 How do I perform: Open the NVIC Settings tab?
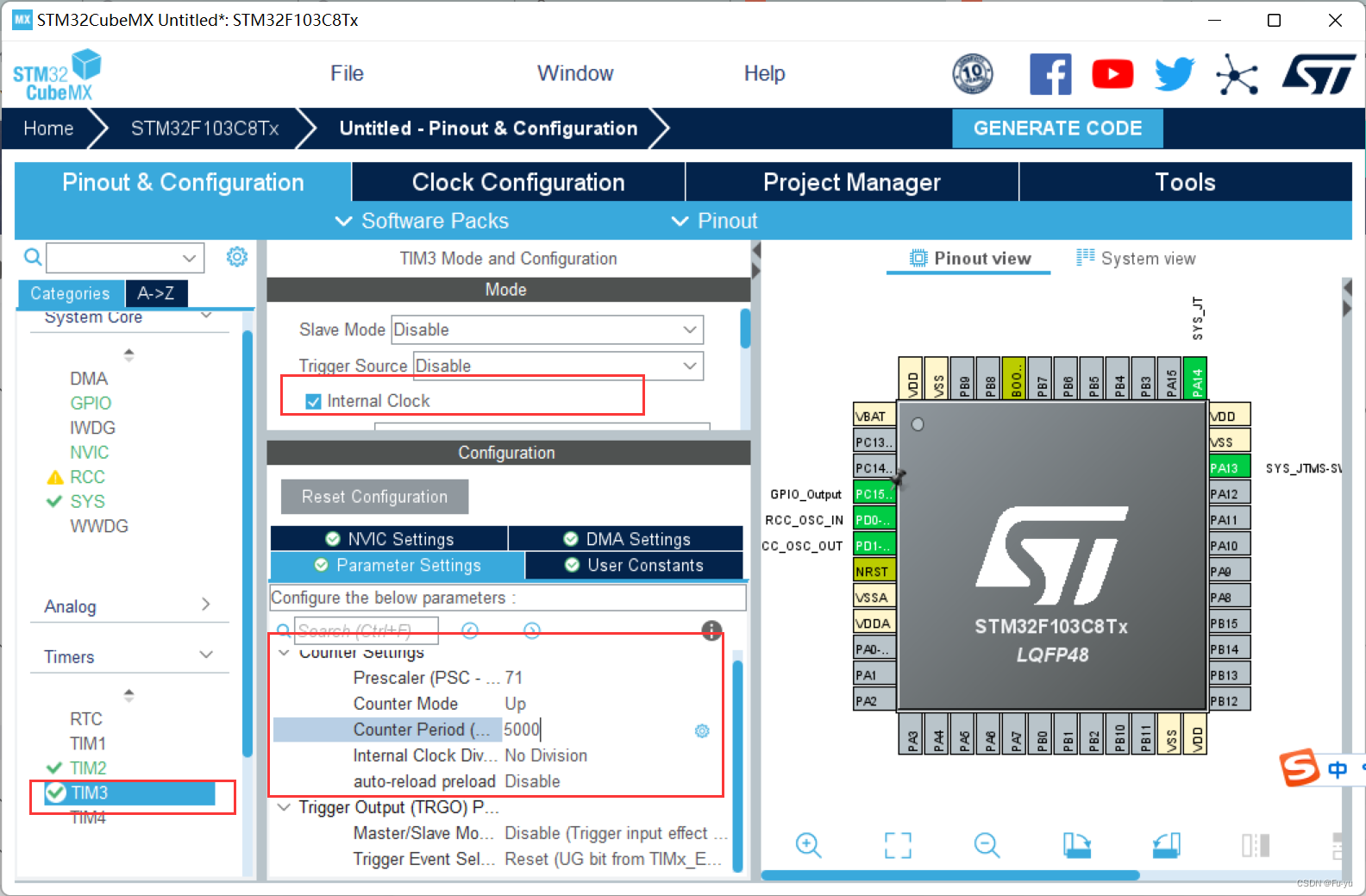click(389, 539)
